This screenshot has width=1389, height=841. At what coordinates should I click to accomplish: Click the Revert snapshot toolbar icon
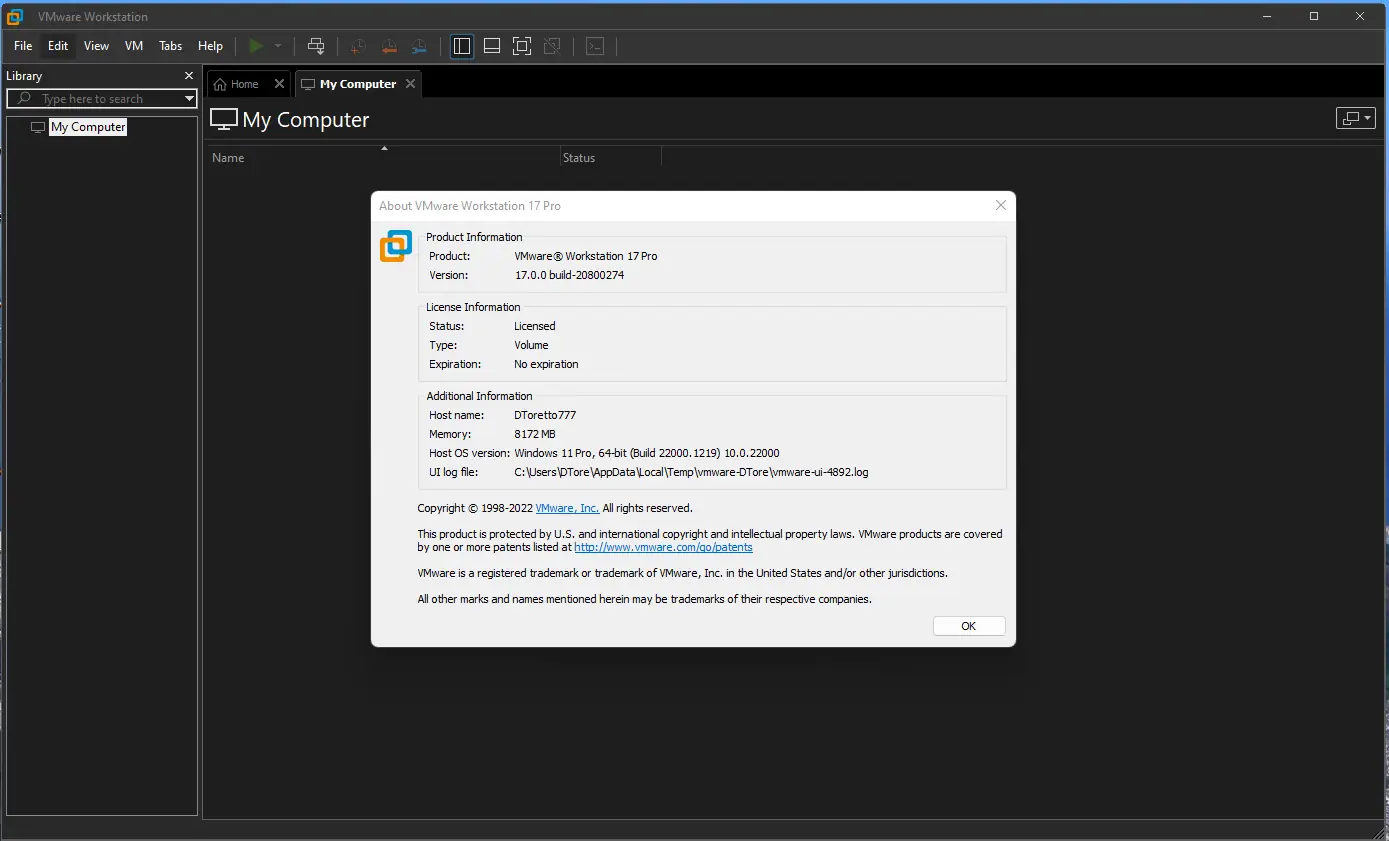(x=389, y=45)
